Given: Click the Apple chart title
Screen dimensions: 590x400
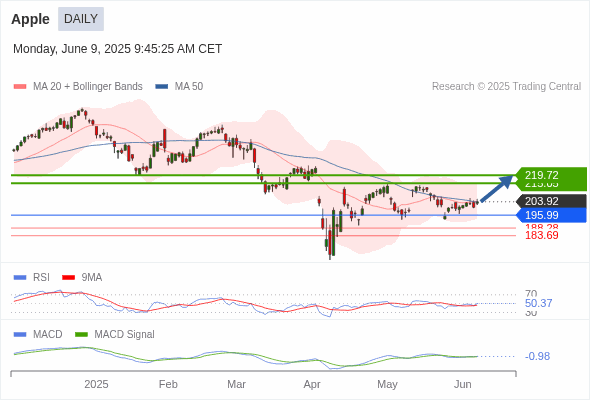Looking at the screenshot, I should coord(30,19).
